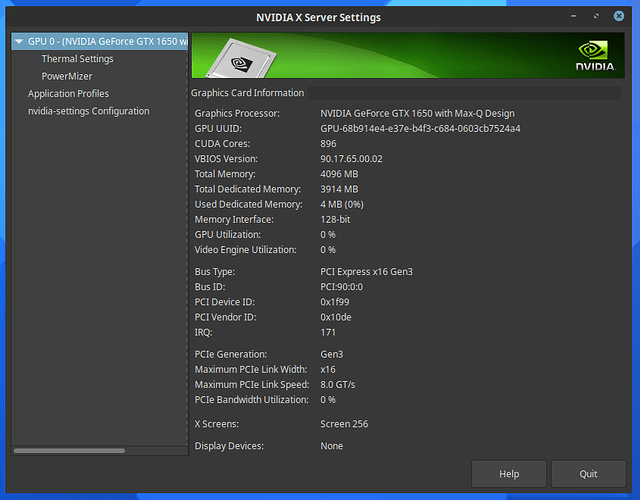Image resolution: width=640 pixels, height=500 pixels.
Task: Open PowerMizer page
Action: pos(67,76)
